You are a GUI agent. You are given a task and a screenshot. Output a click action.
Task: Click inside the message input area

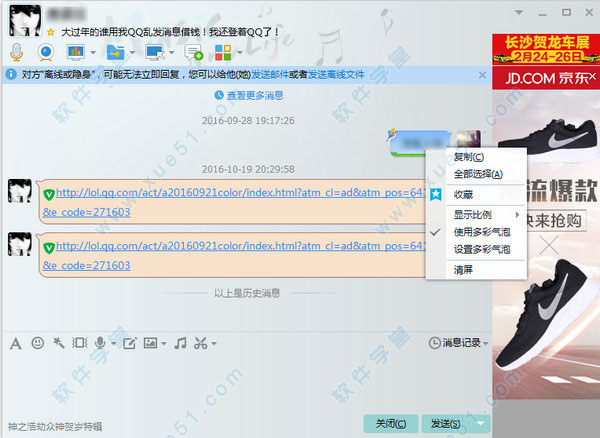pos(247,381)
